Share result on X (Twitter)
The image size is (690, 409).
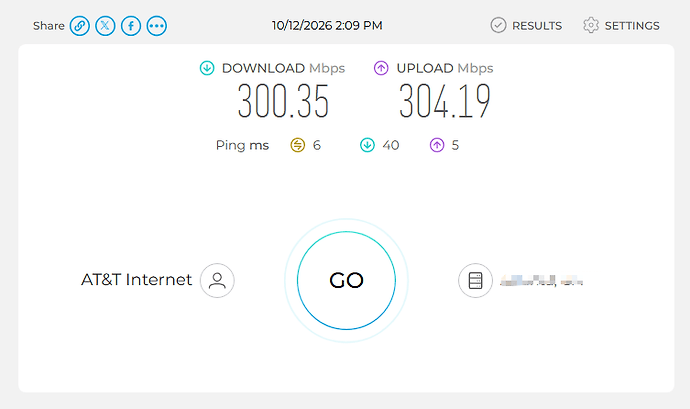pos(105,26)
